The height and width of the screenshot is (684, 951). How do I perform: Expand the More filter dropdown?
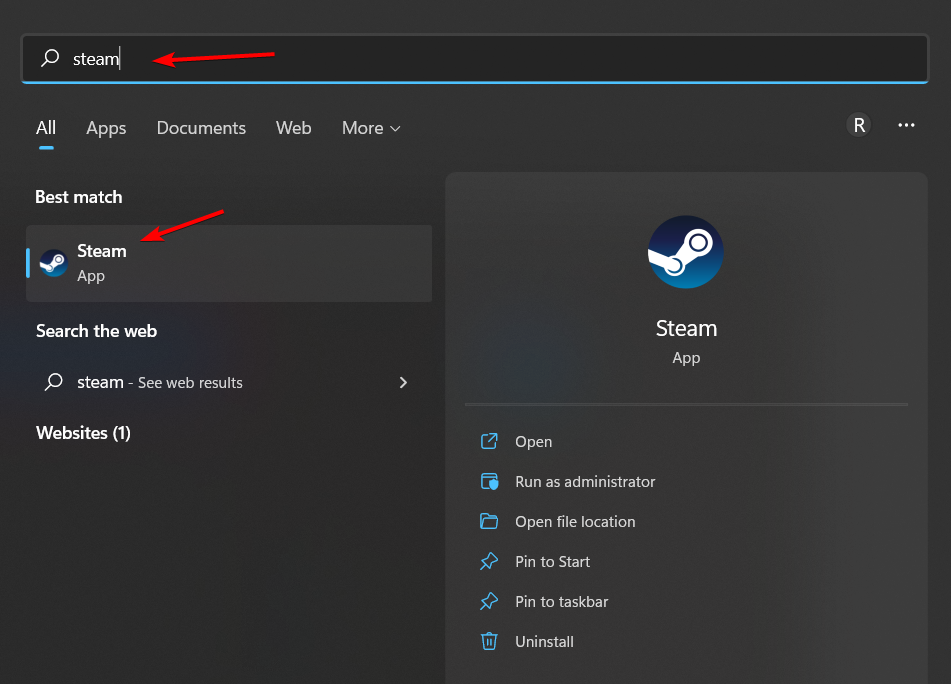tap(371, 128)
